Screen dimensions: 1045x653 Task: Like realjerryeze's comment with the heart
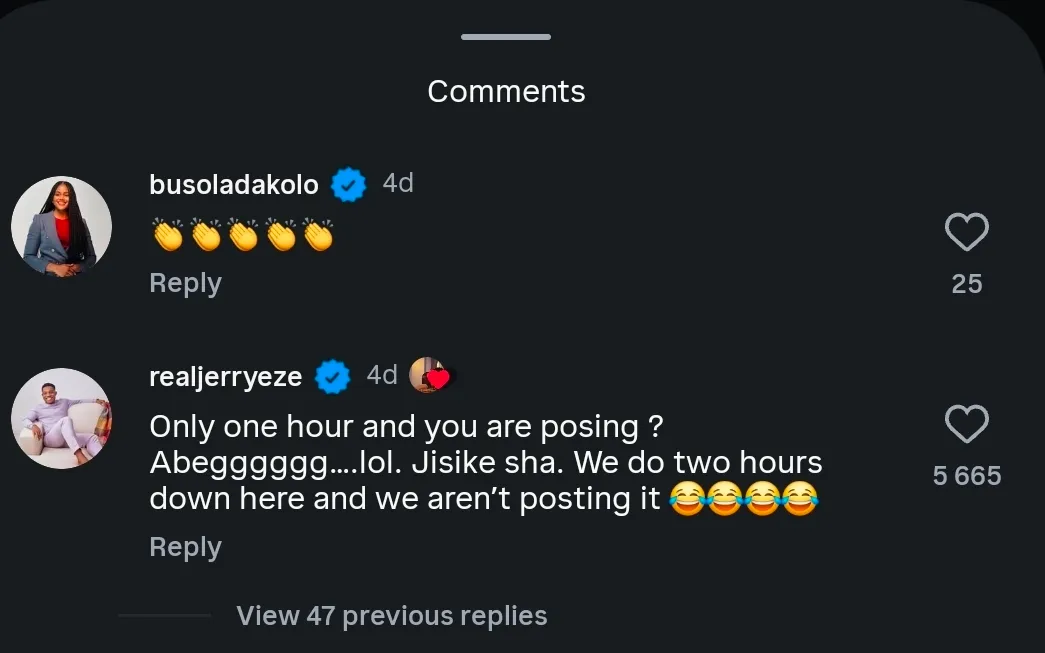pos(966,425)
